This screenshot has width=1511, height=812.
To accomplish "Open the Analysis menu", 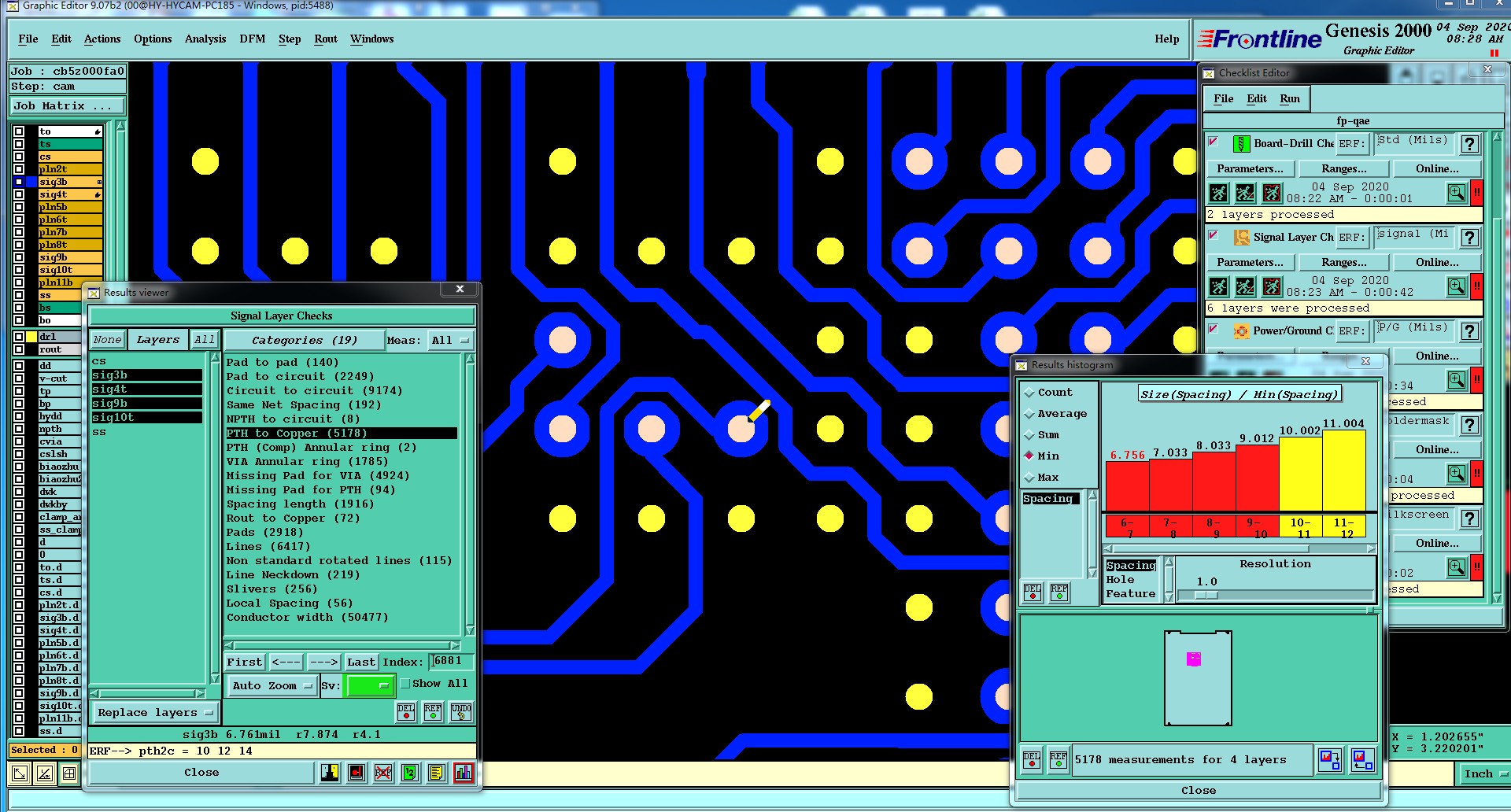I will 205,39.
